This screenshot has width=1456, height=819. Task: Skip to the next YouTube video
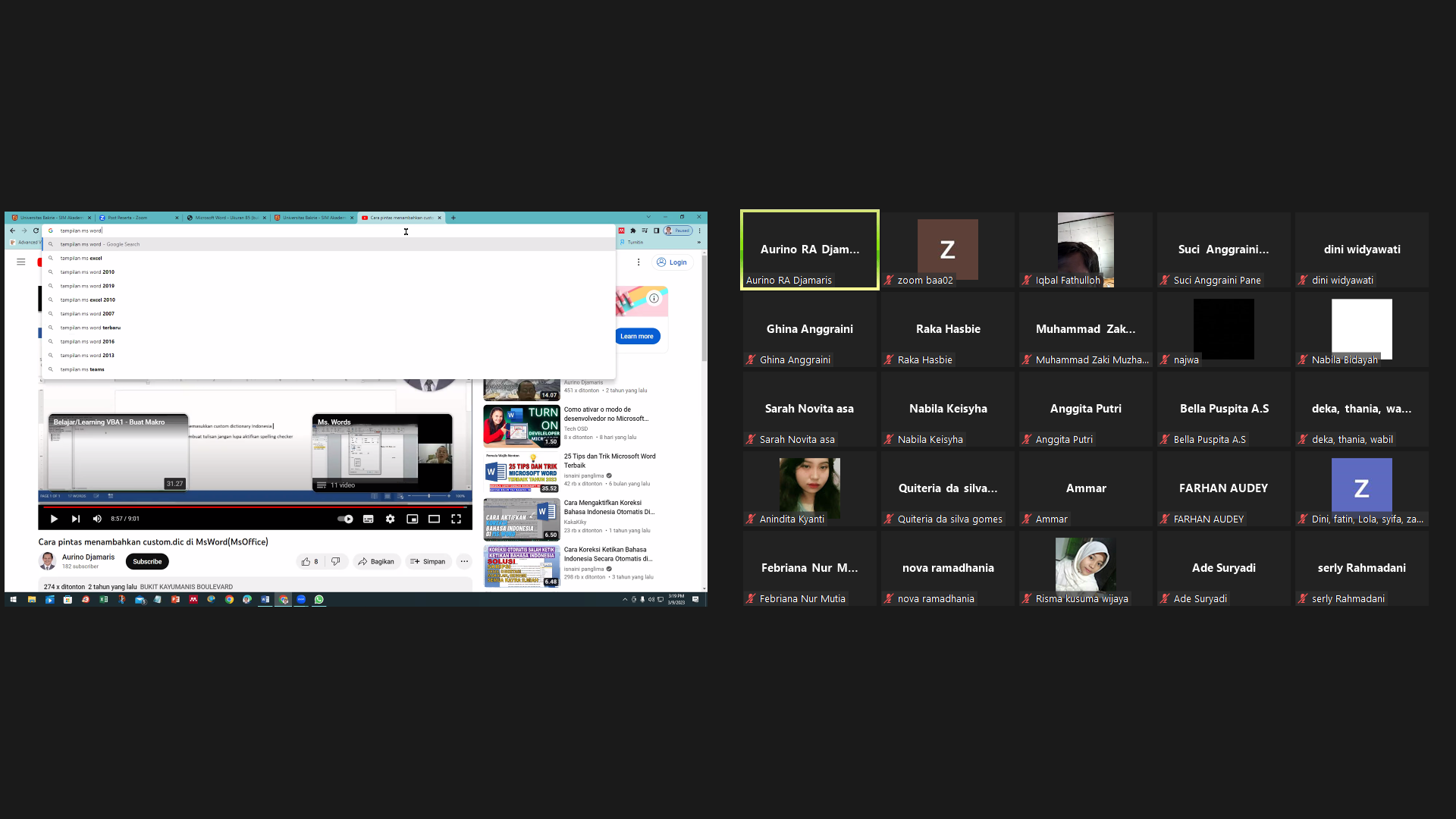(76, 519)
